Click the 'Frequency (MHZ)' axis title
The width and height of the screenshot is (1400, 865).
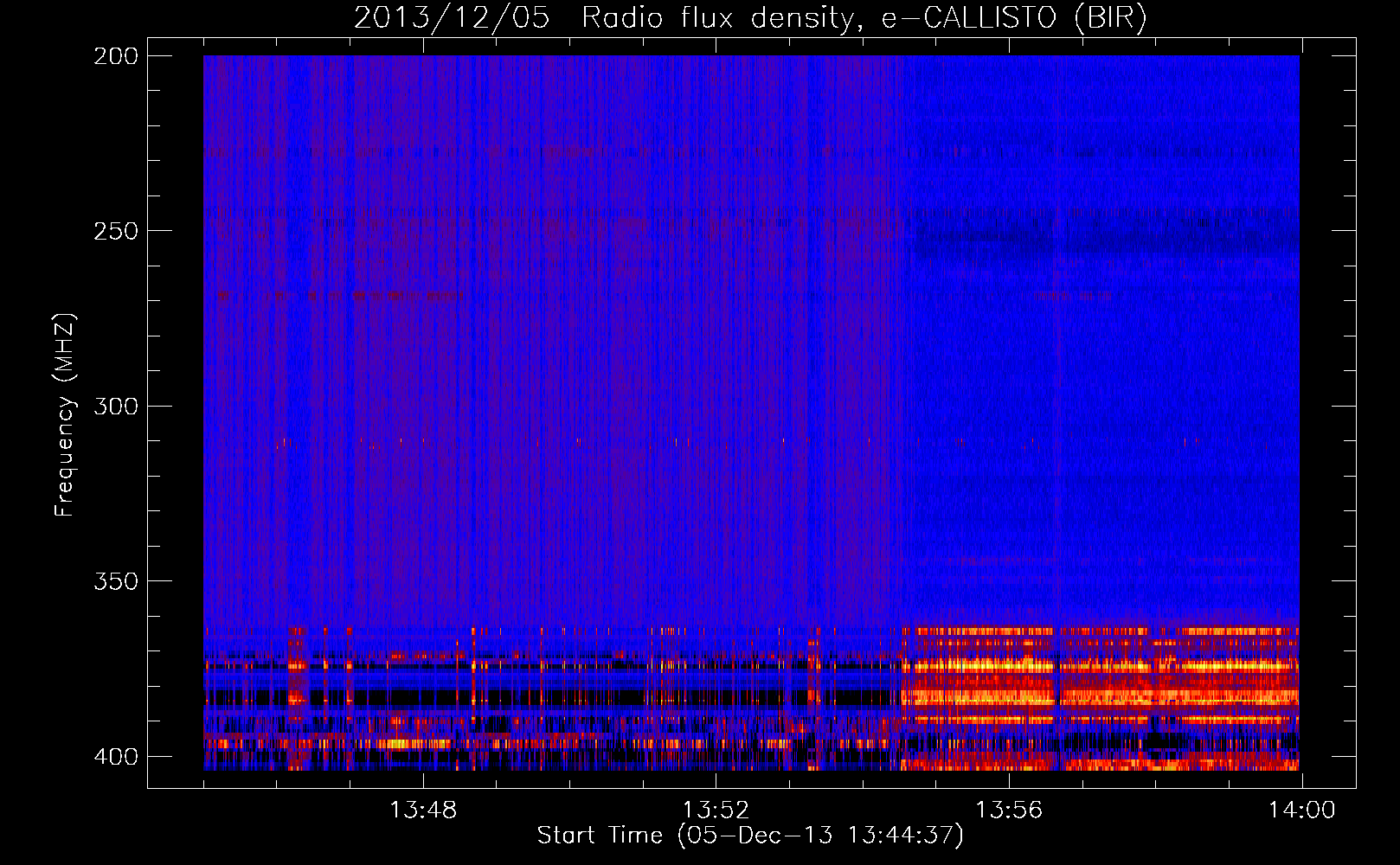tap(65, 415)
